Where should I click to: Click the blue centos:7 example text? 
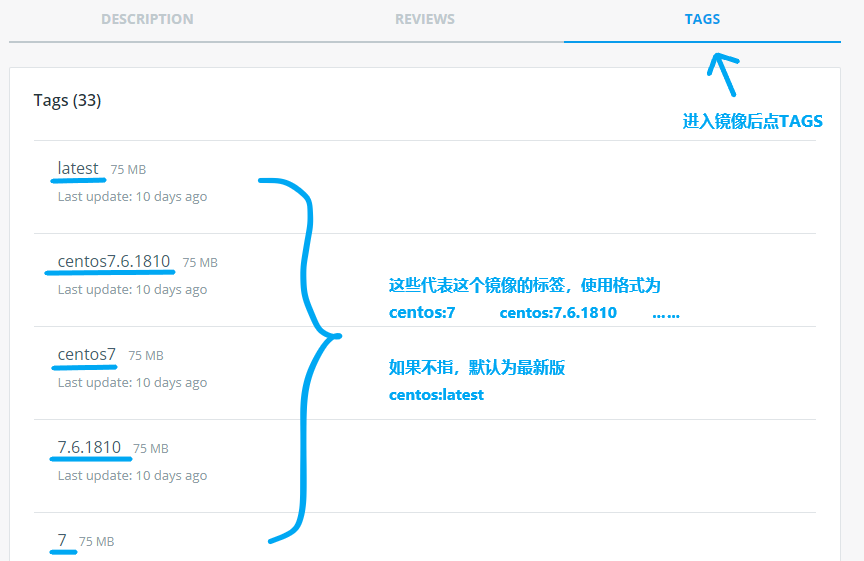(422, 312)
